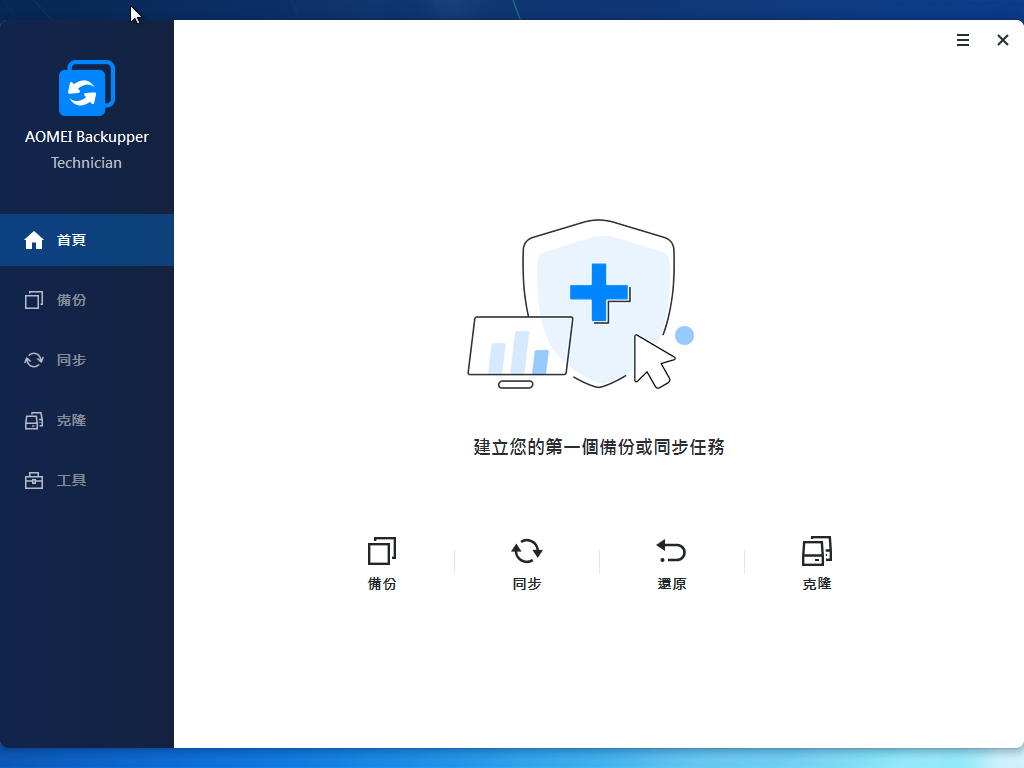Image resolution: width=1024 pixels, height=768 pixels.
Task: Open the 備份 tab in sidebar
Action: click(87, 300)
